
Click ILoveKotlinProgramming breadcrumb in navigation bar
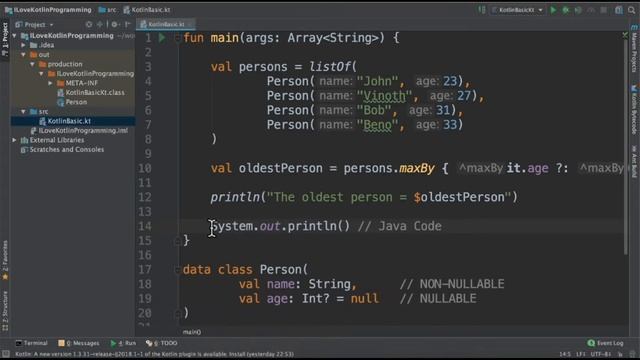pos(48,10)
